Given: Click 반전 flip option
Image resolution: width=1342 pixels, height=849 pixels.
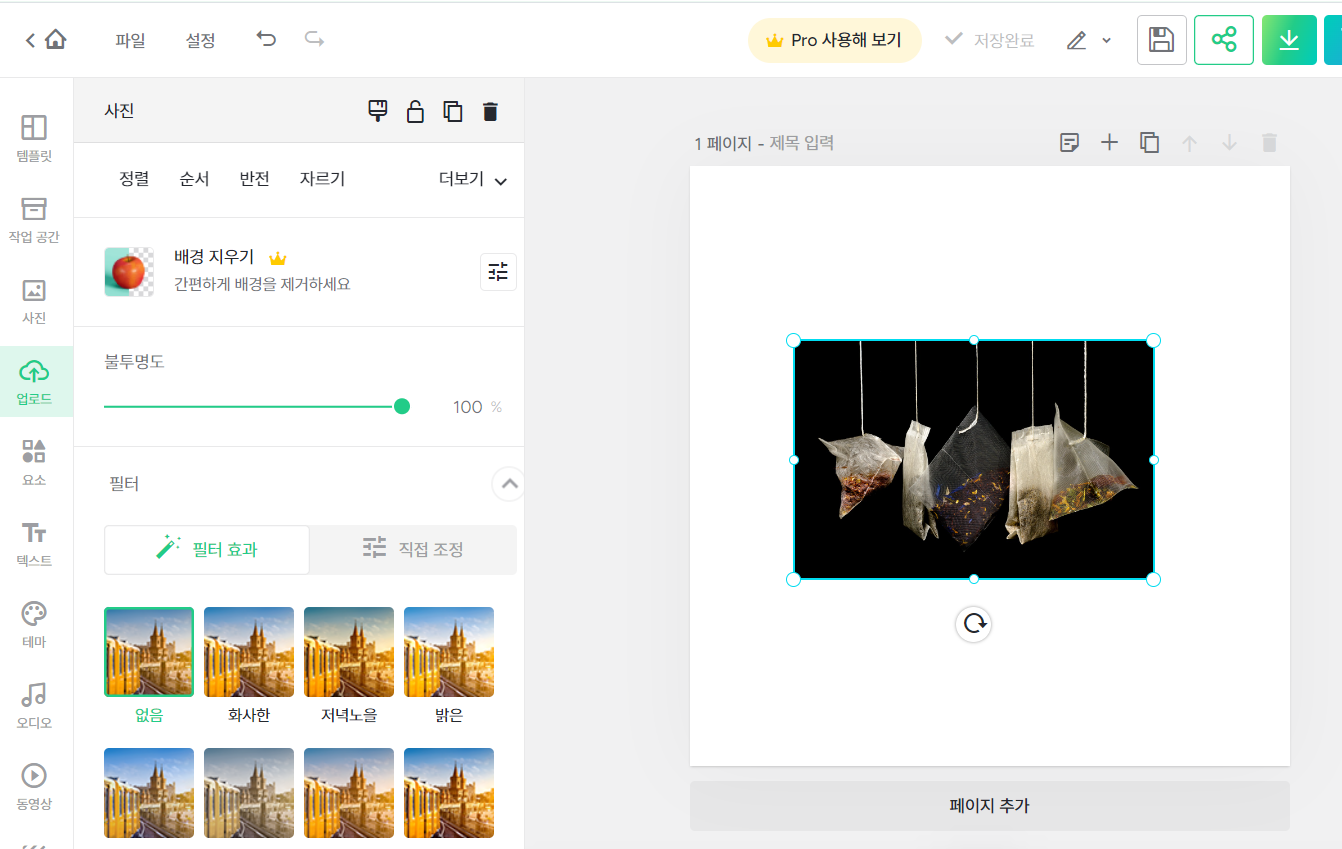Looking at the screenshot, I should tap(254, 179).
